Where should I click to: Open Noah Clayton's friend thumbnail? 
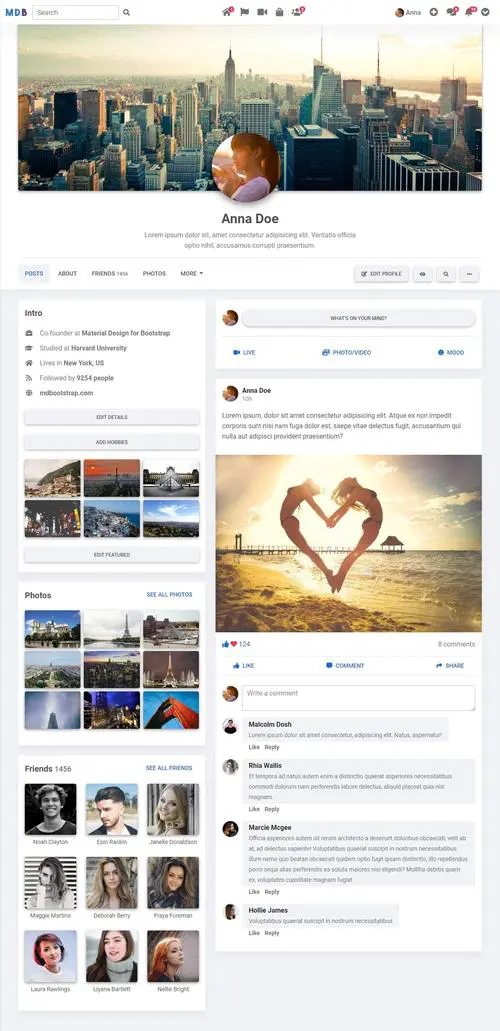[51, 809]
